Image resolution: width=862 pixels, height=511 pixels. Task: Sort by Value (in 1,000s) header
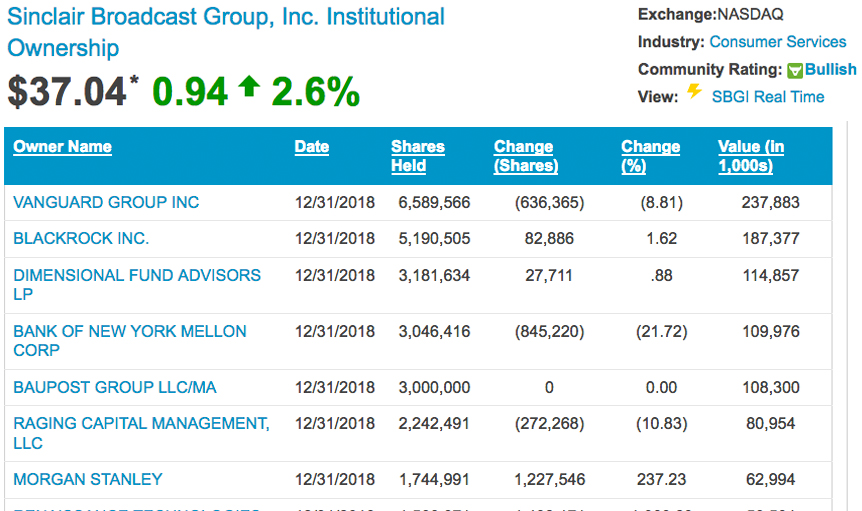tap(751, 156)
